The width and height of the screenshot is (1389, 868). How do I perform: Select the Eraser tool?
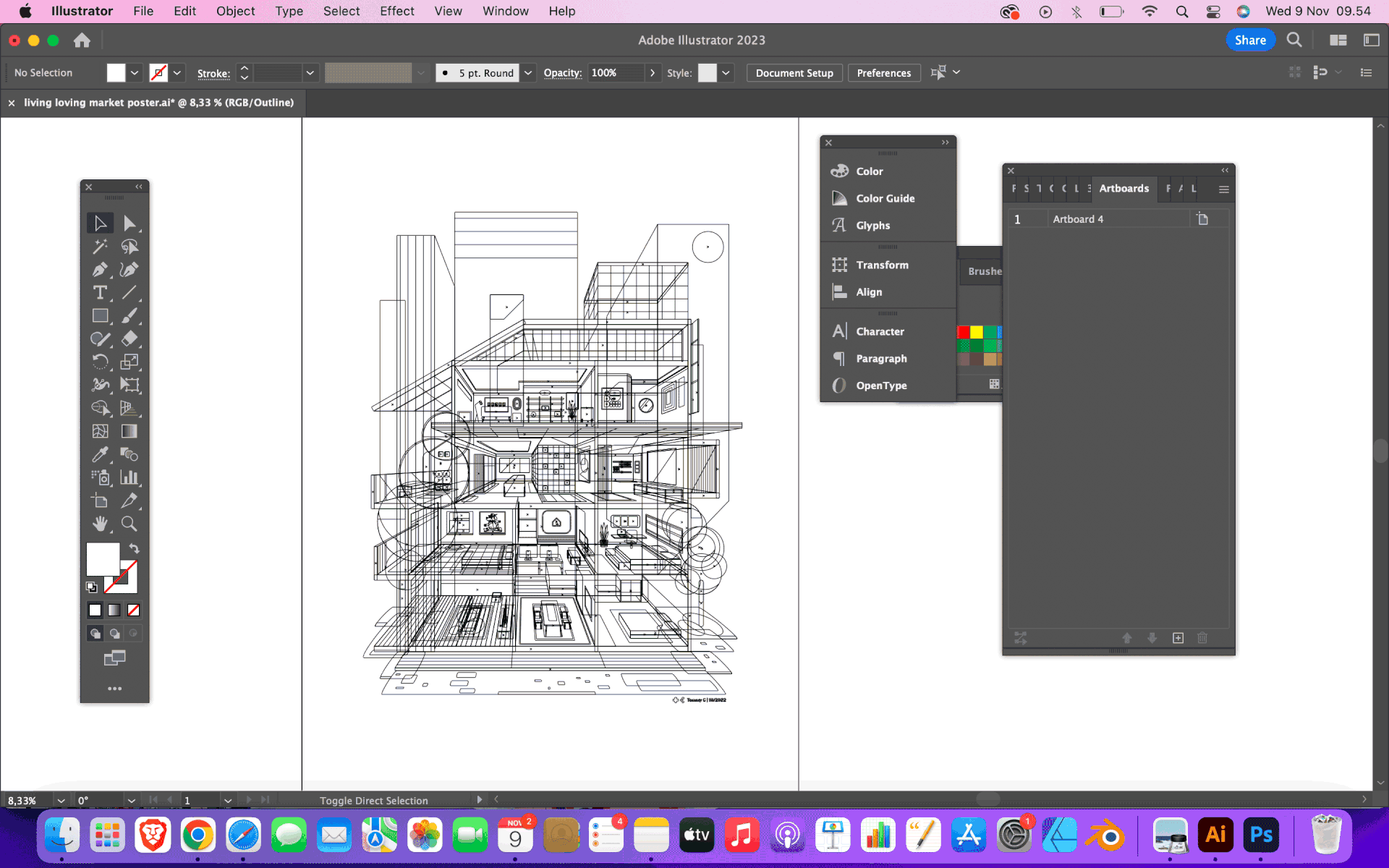tap(129, 339)
